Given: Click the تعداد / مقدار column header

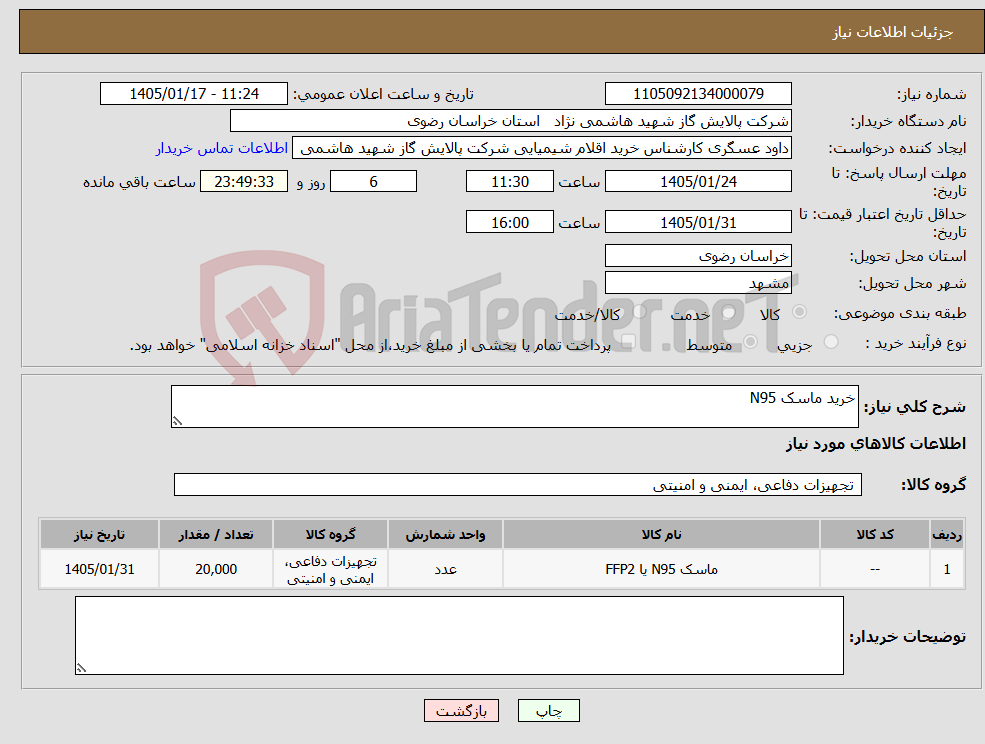Looking at the screenshot, I should coord(215,534).
